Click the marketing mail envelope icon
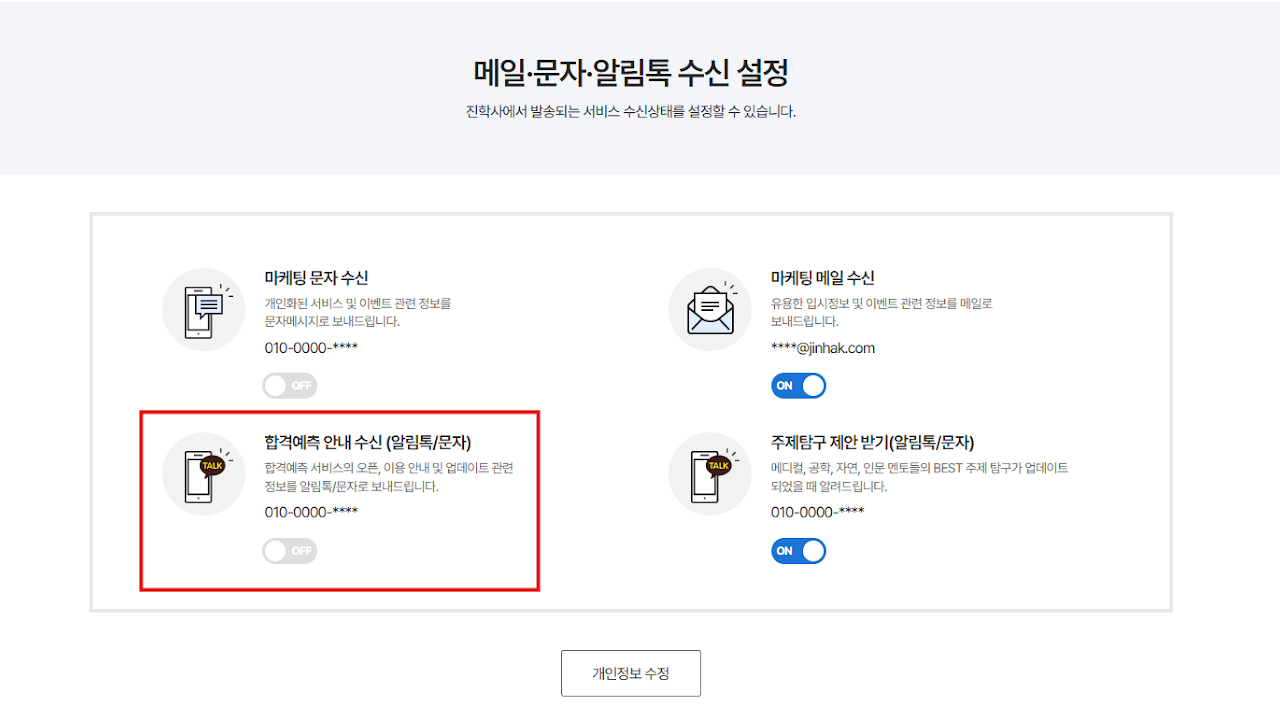This screenshot has width=1280, height=706. pos(710,309)
